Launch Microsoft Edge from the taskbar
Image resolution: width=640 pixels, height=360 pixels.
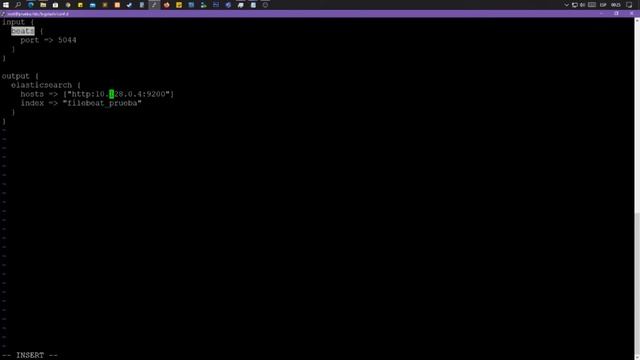point(31,5)
